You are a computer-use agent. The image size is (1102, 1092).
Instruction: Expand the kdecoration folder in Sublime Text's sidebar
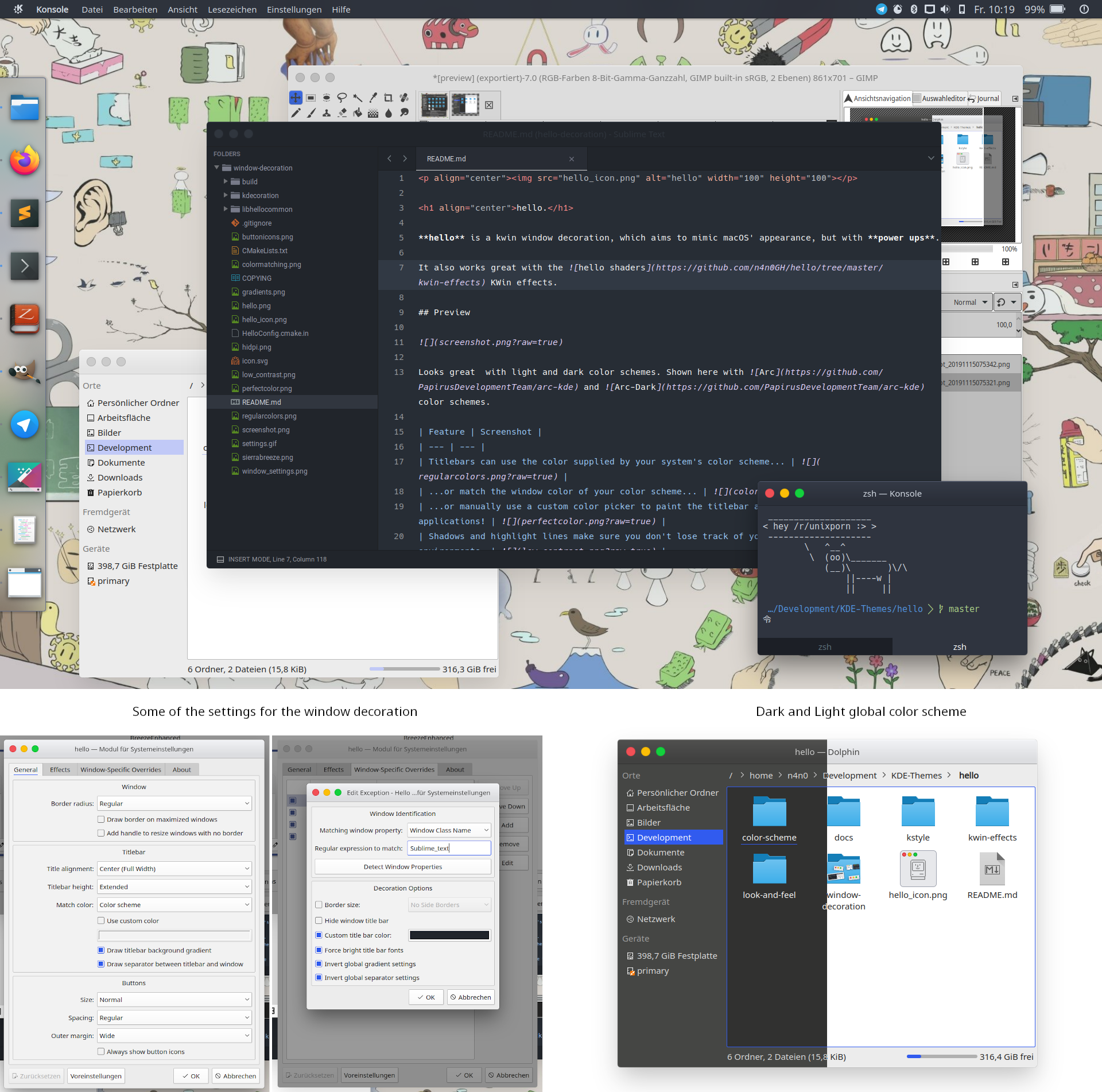pos(226,195)
